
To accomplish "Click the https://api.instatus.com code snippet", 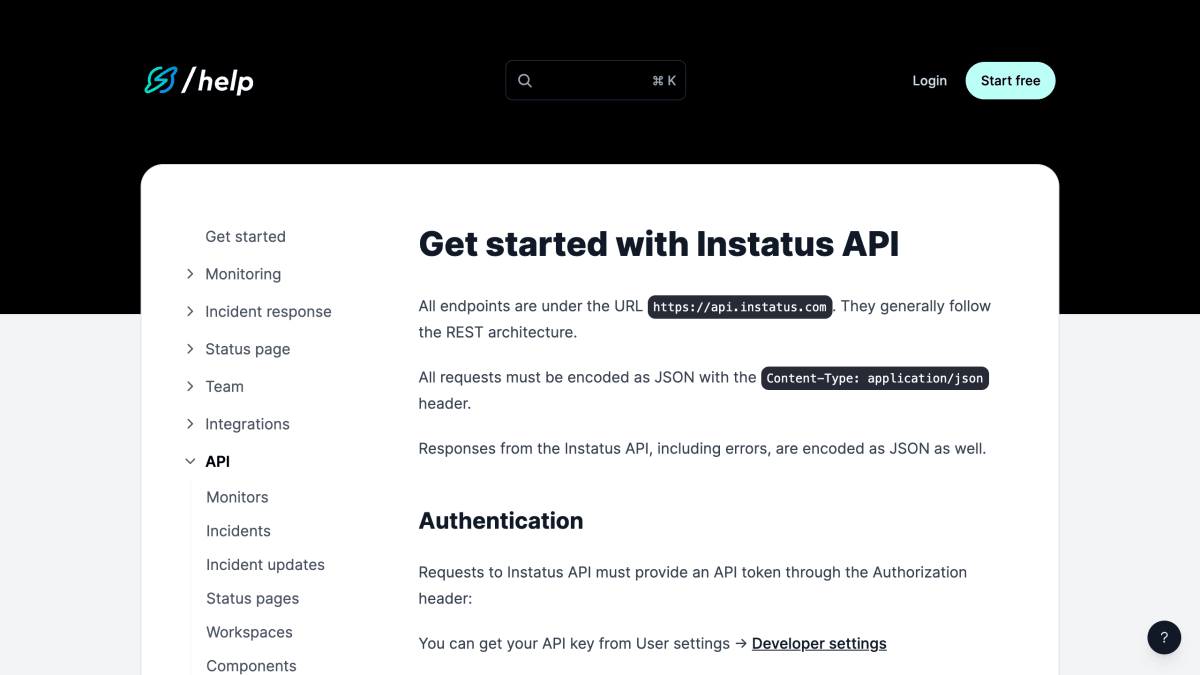I will 740,307.
